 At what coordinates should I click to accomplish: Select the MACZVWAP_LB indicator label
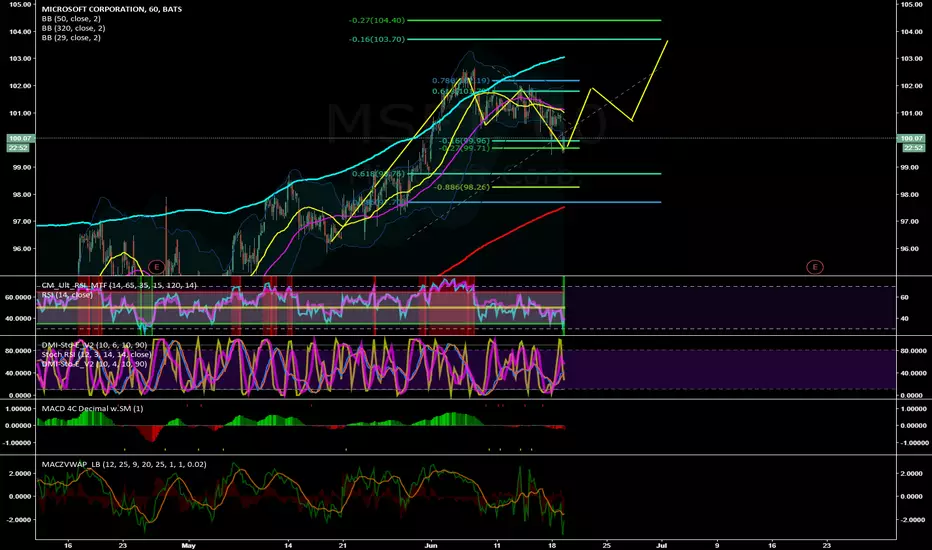[x=124, y=464]
